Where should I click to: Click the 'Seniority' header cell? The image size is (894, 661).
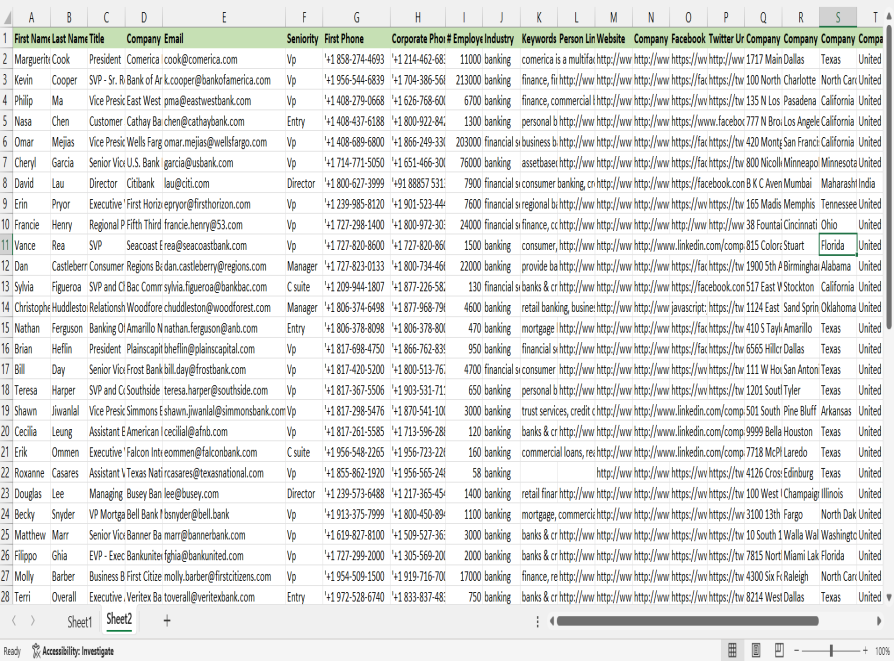[x=304, y=39]
